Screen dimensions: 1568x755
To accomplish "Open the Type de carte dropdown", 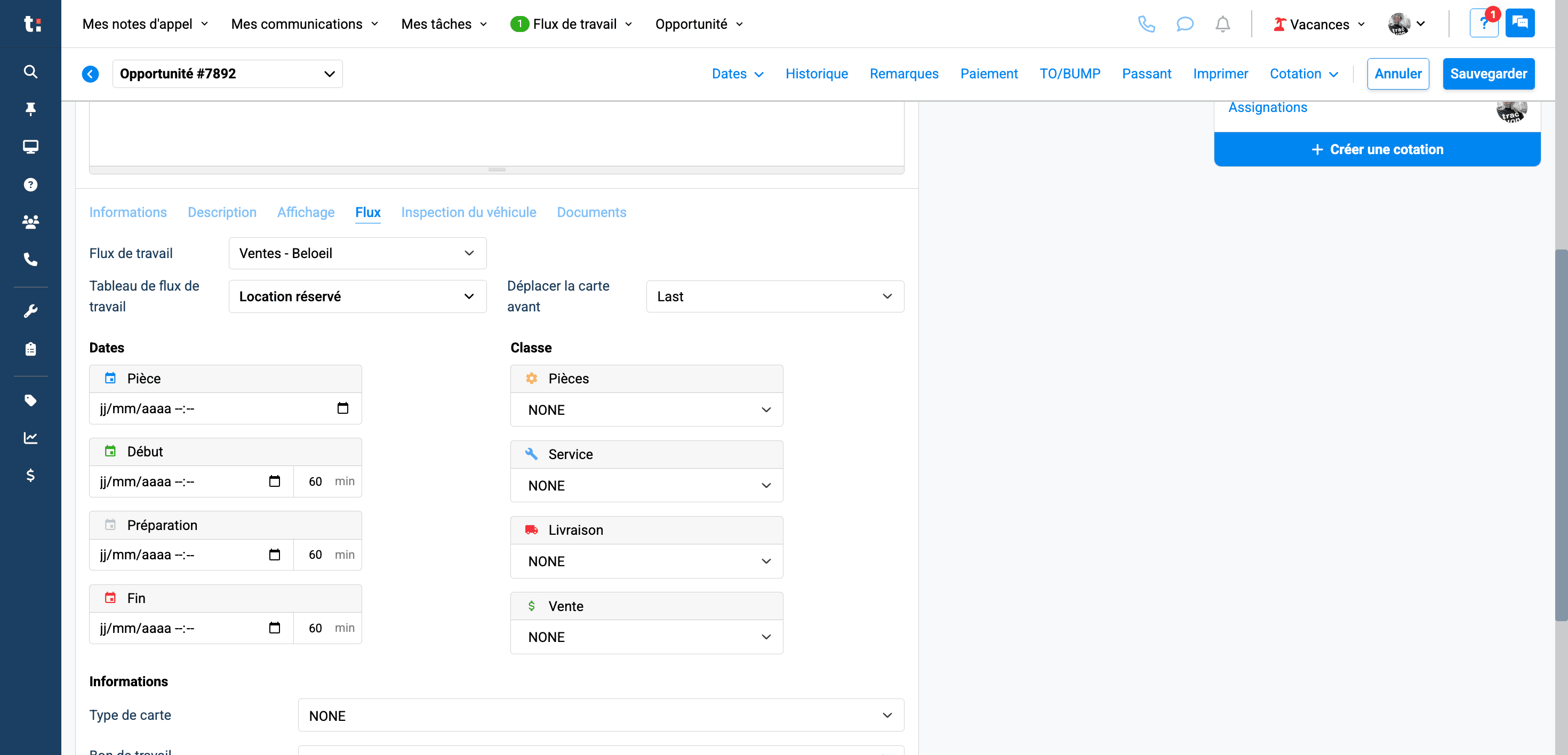I will [x=601, y=716].
